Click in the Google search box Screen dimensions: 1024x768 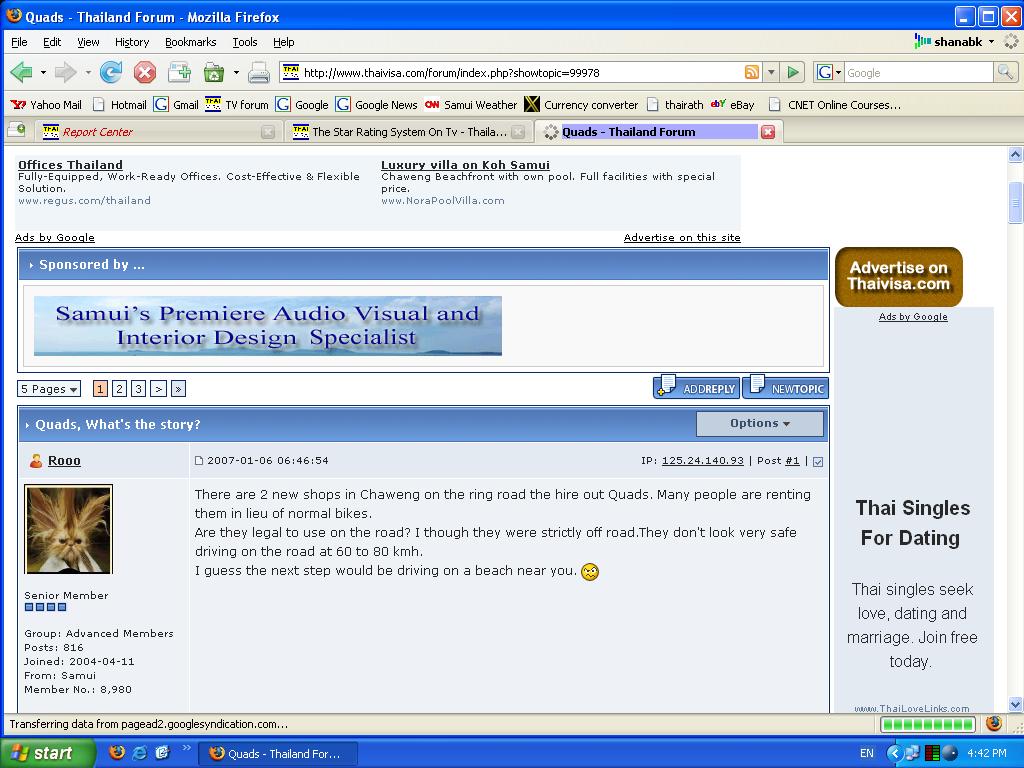918,72
